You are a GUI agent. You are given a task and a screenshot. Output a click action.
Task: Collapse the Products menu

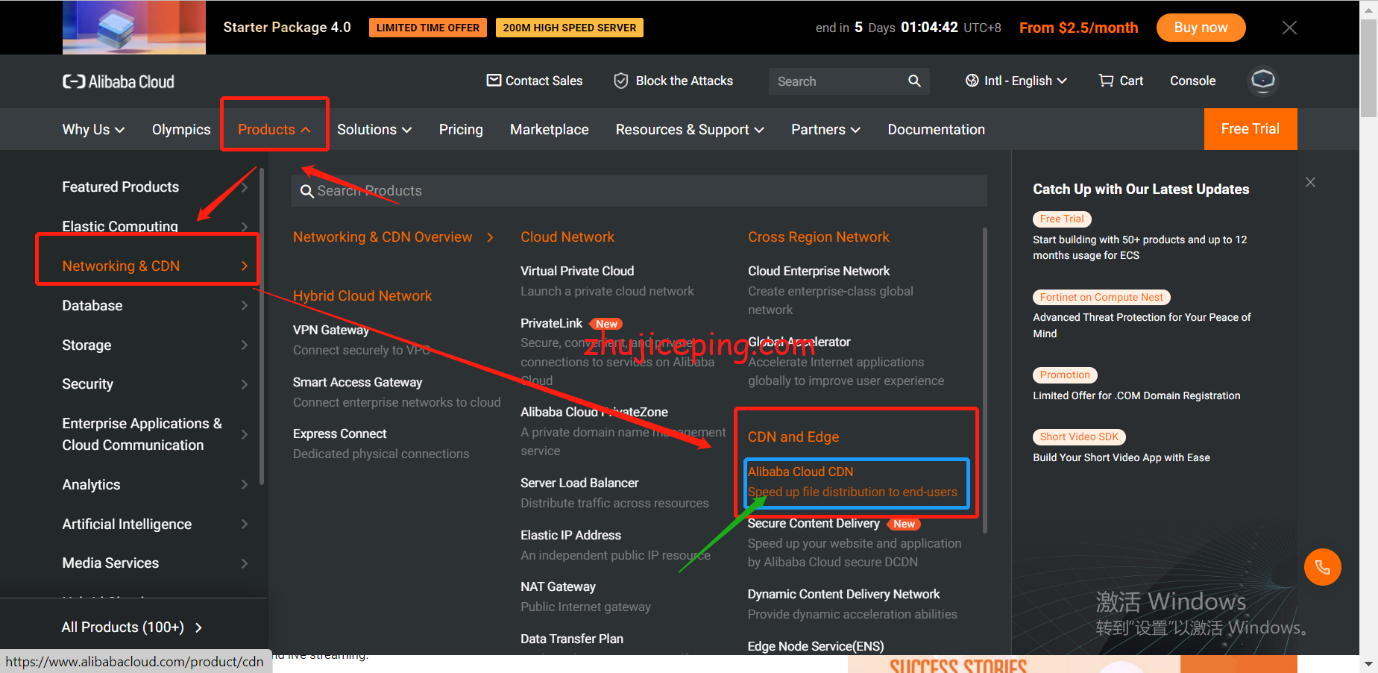coord(274,129)
